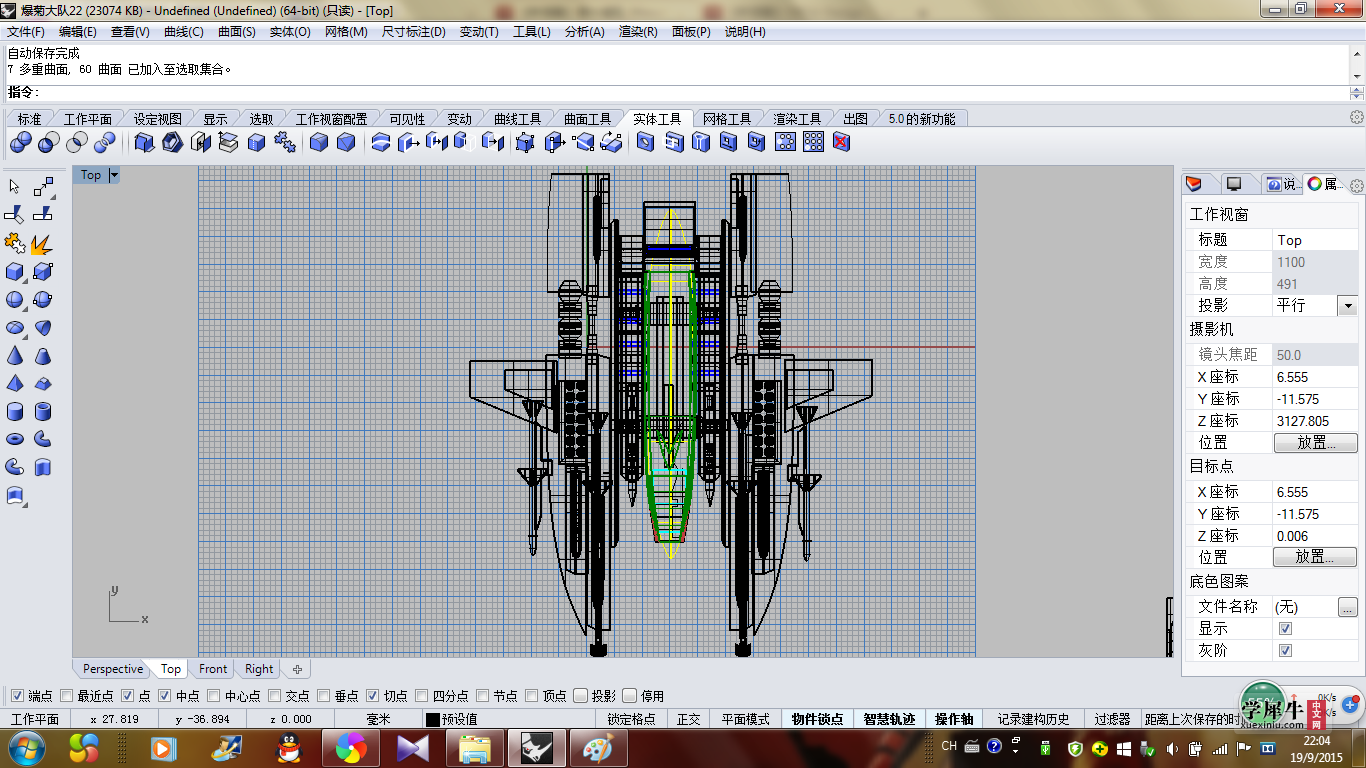This screenshot has width=1366, height=768.
Task: Click the 放置 button under 摄影机
Action: pos(1315,443)
